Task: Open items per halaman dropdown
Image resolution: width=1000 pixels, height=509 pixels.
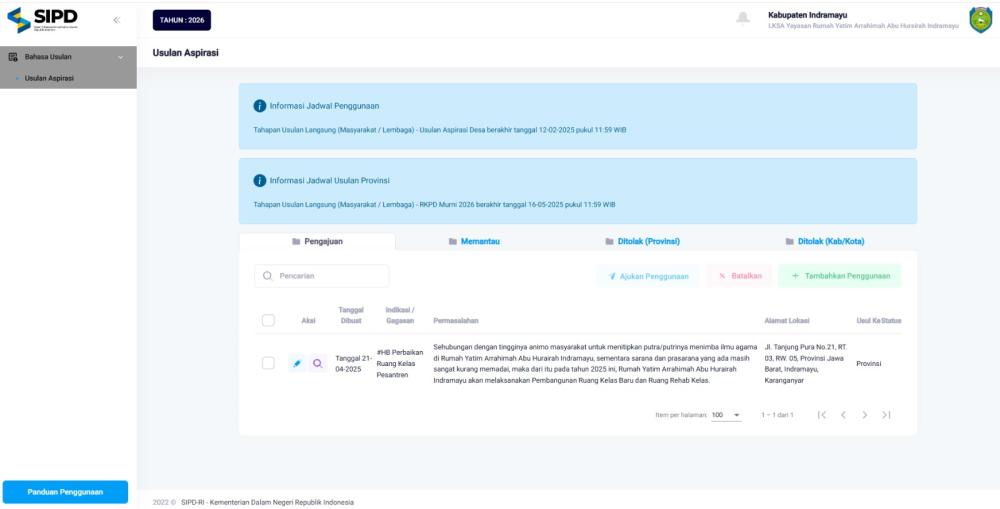Action: click(x=726, y=415)
